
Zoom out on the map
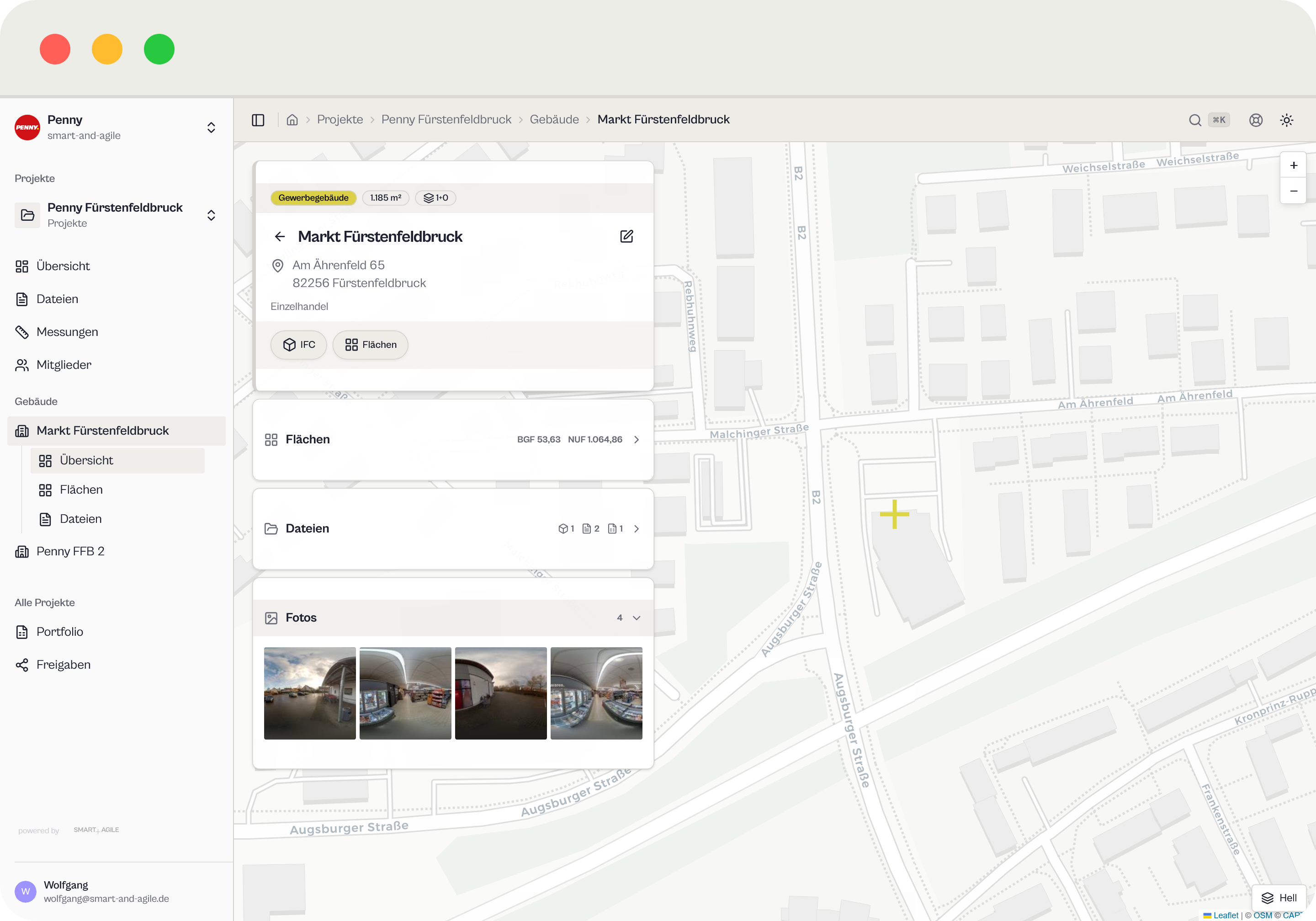click(x=1294, y=191)
